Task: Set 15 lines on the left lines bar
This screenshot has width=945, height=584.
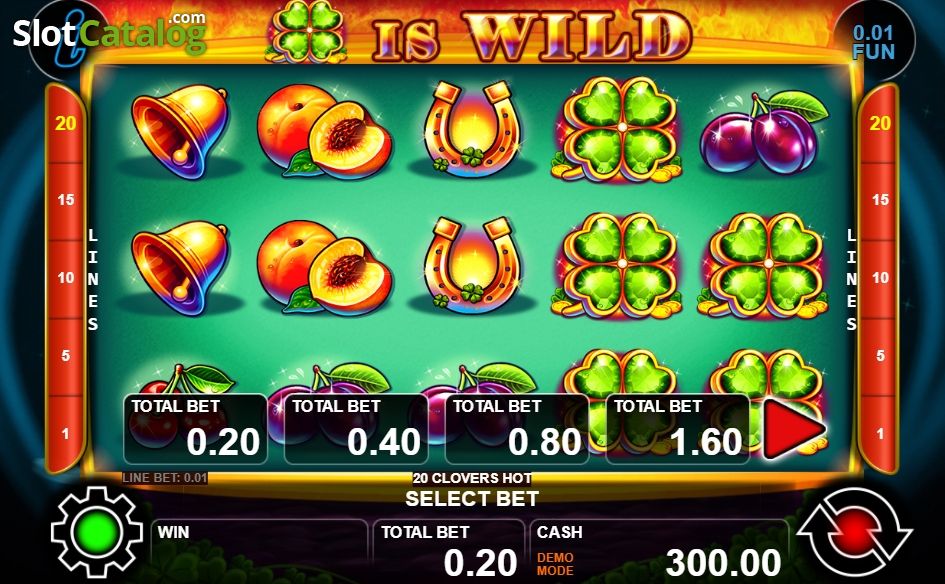Action: (x=65, y=200)
